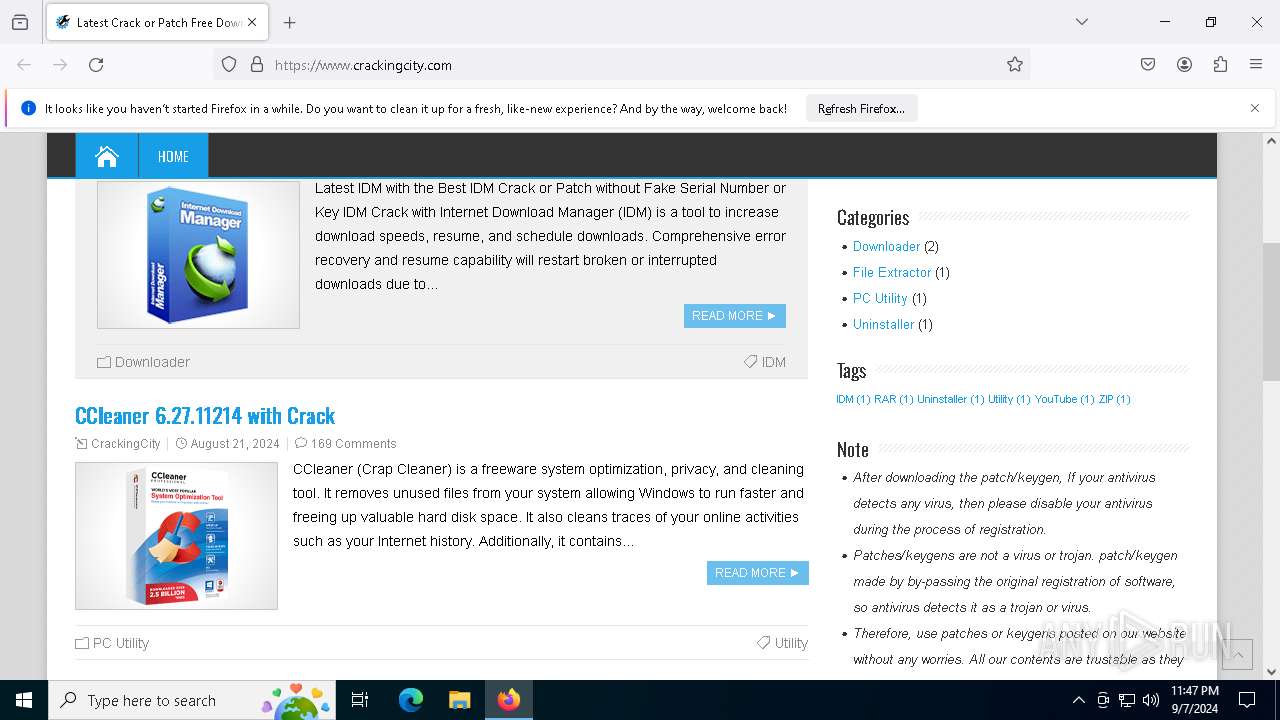The height and width of the screenshot is (720, 1280).
Task: Click the page vertical scrollbar thumb
Action: click(1271, 312)
